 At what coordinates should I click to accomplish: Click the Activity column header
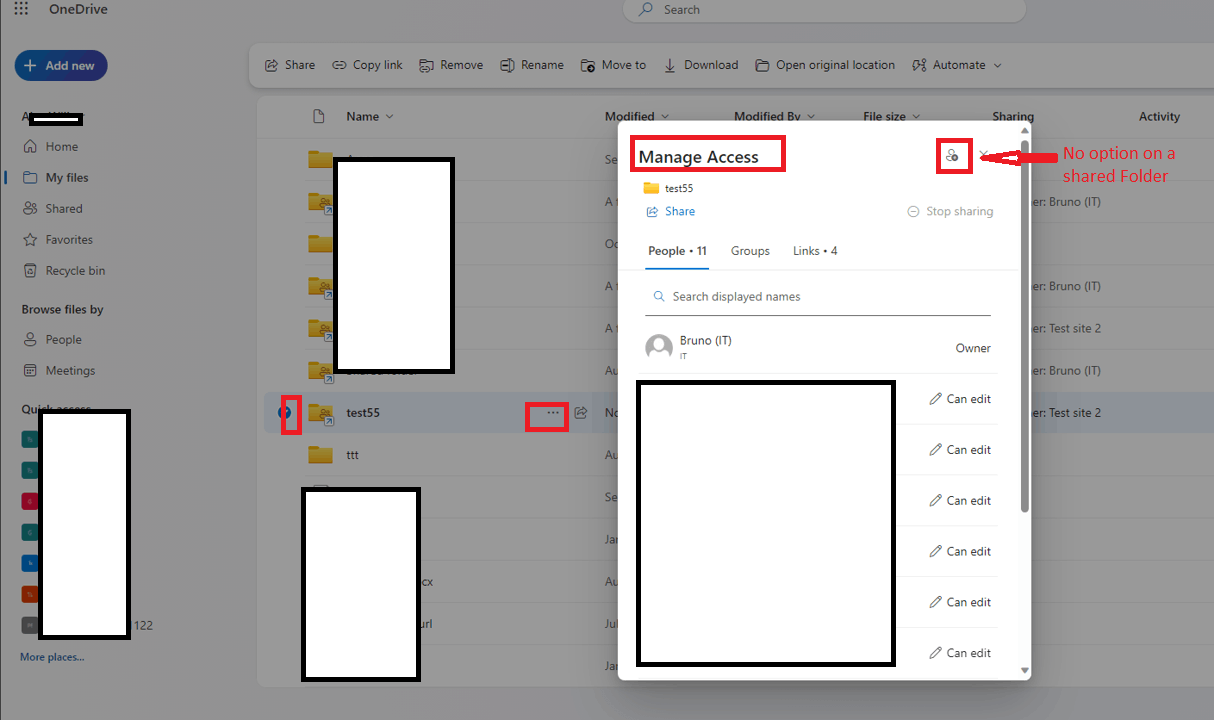[1160, 117]
